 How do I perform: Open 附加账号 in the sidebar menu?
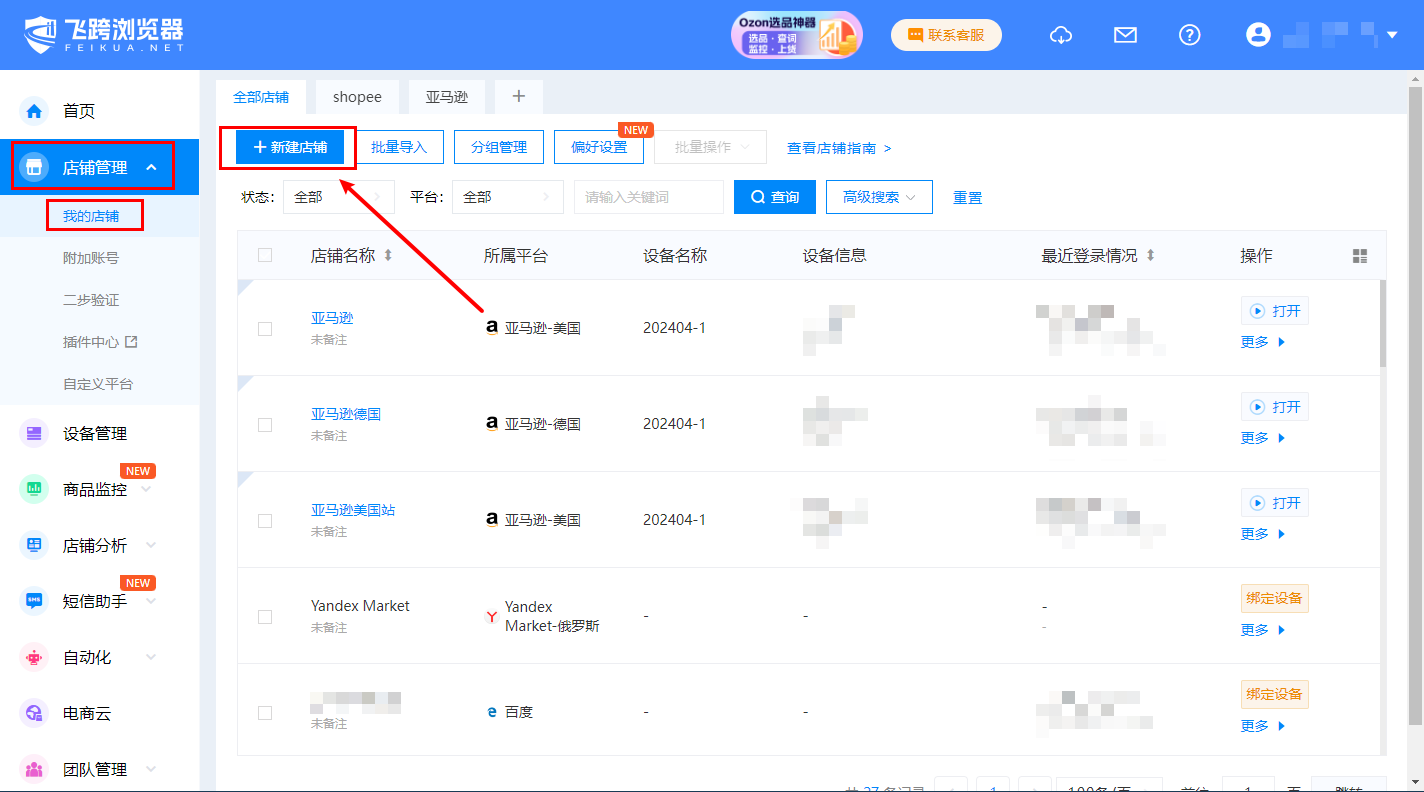(x=91, y=258)
